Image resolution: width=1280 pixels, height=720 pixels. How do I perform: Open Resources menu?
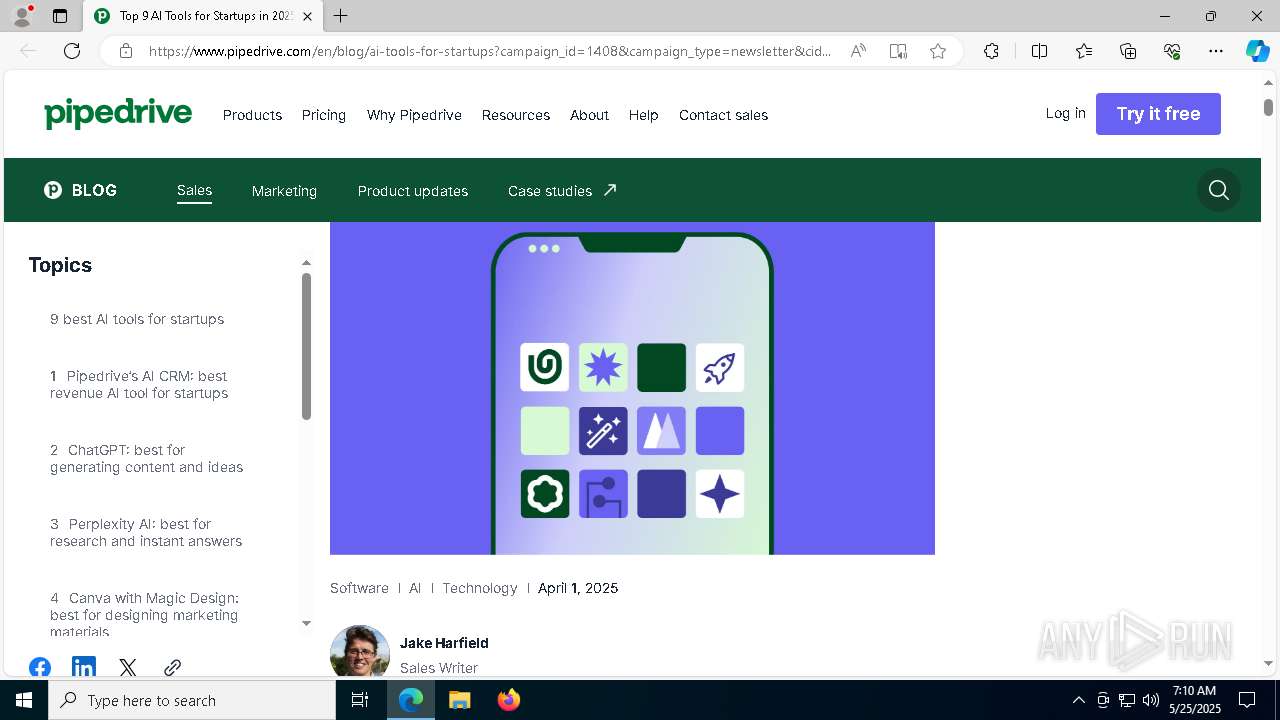(x=516, y=115)
